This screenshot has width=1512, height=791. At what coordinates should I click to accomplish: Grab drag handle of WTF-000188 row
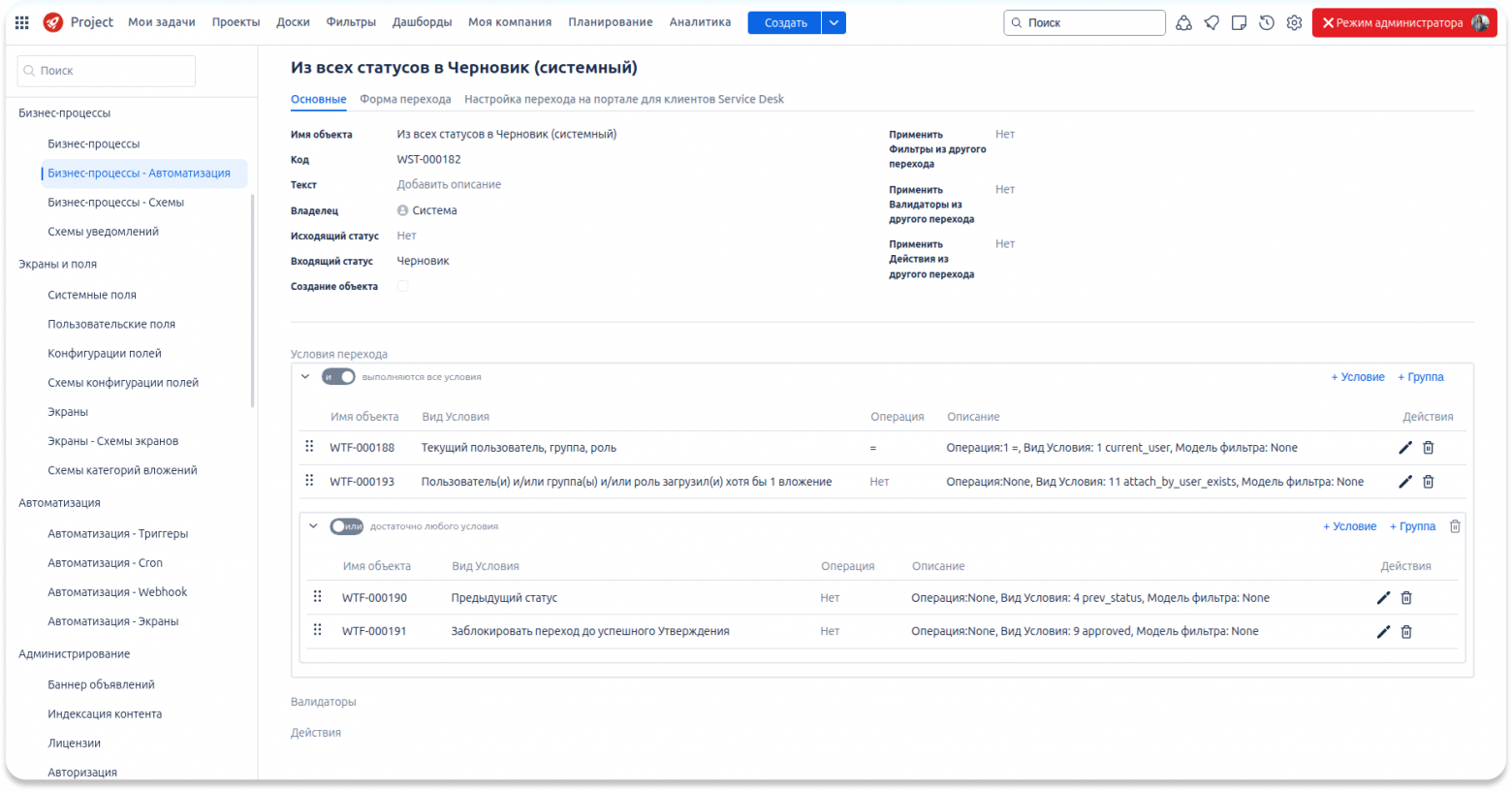309,447
